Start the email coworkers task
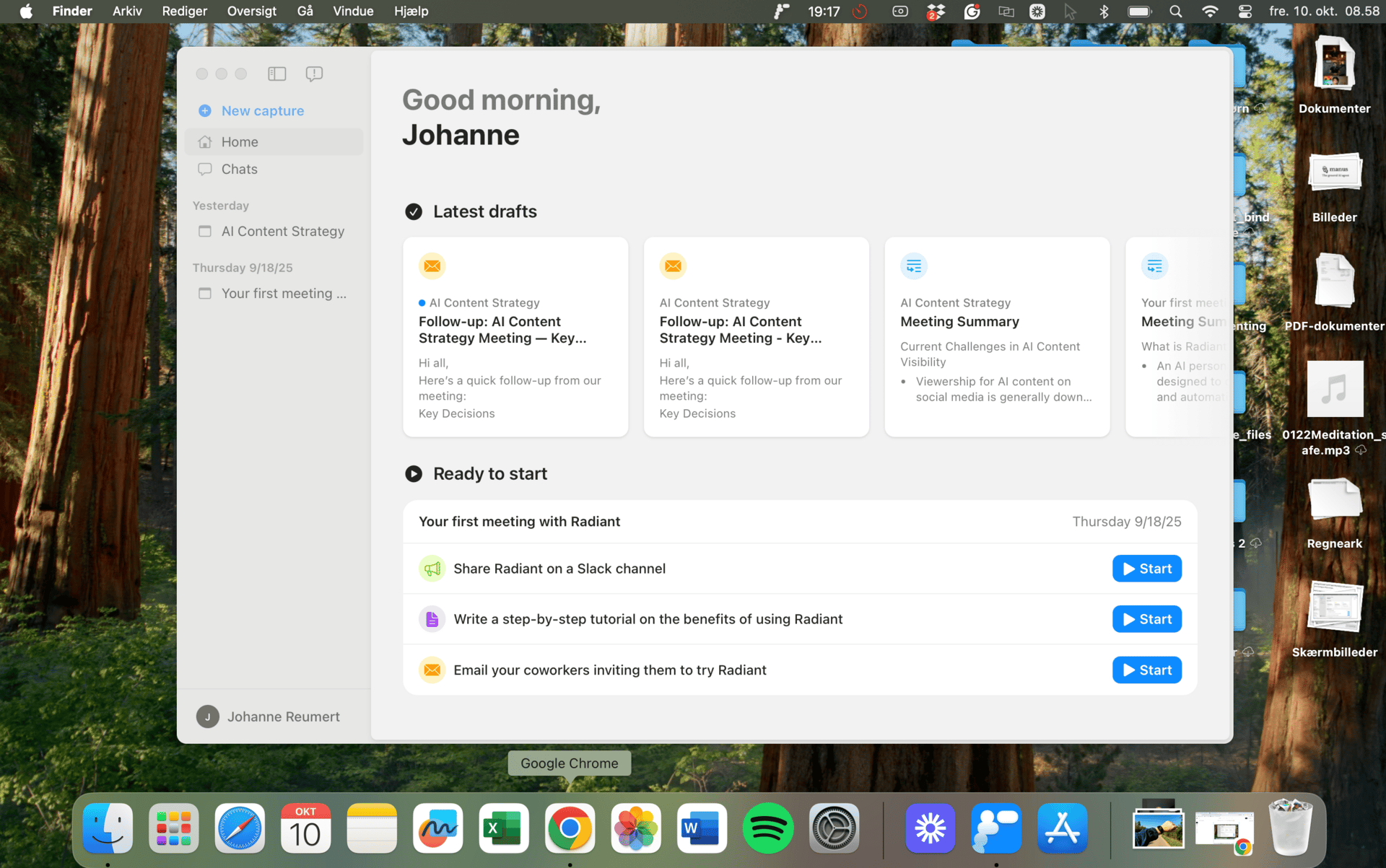 (x=1146, y=670)
